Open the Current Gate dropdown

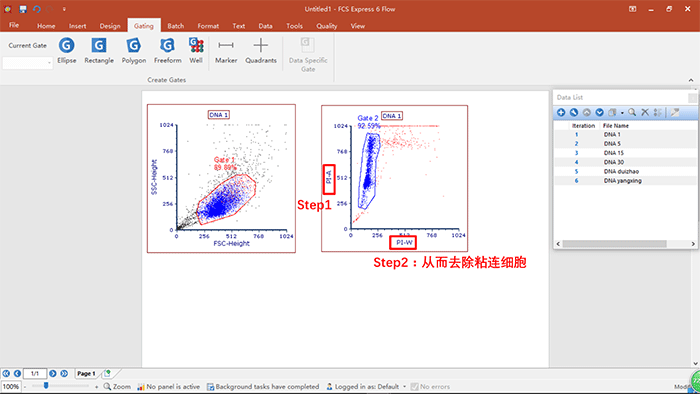[28, 63]
